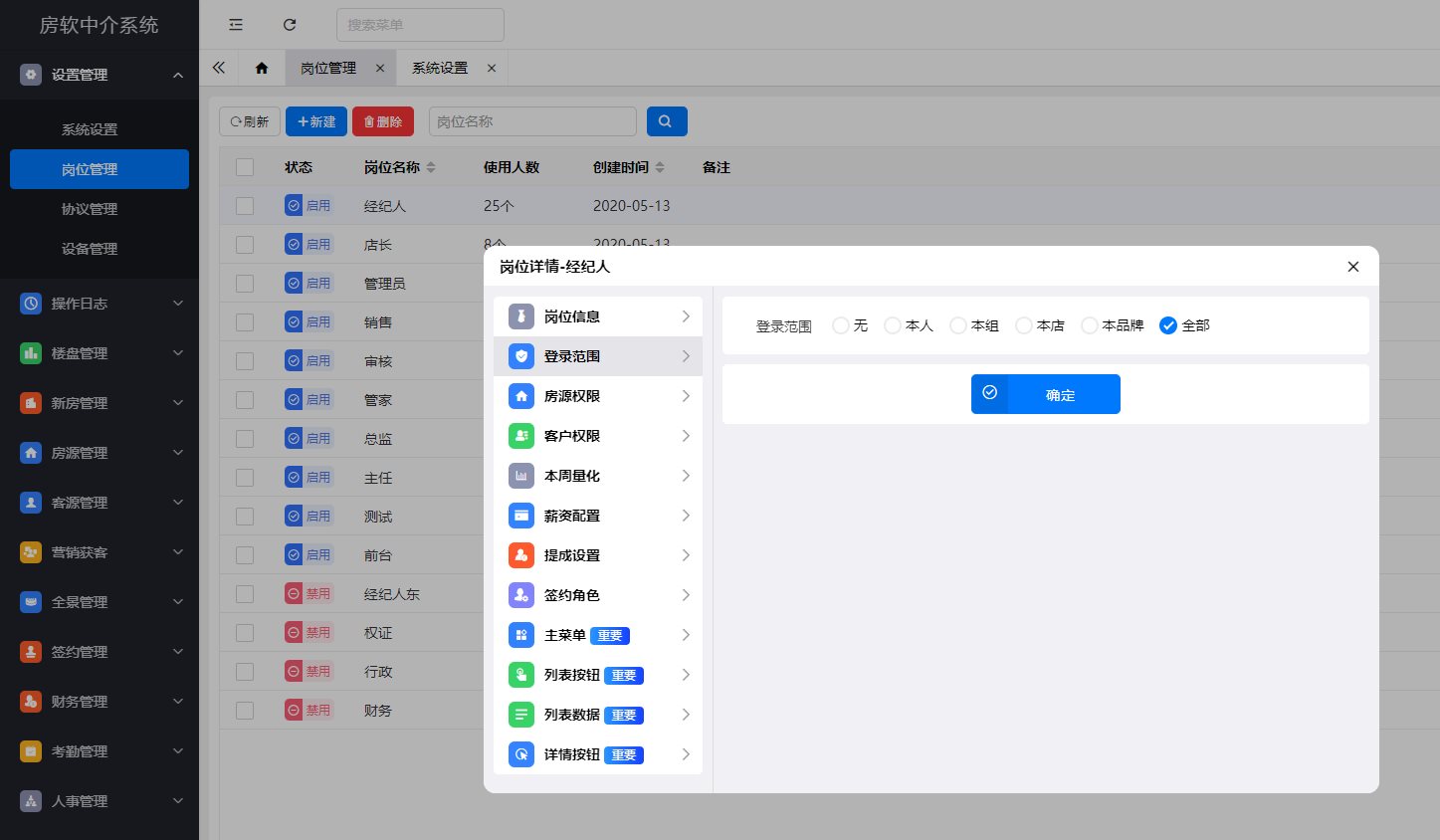Open 房源权限 house icon entry
The width and height of the screenshot is (1440, 840).
coord(521,396)
